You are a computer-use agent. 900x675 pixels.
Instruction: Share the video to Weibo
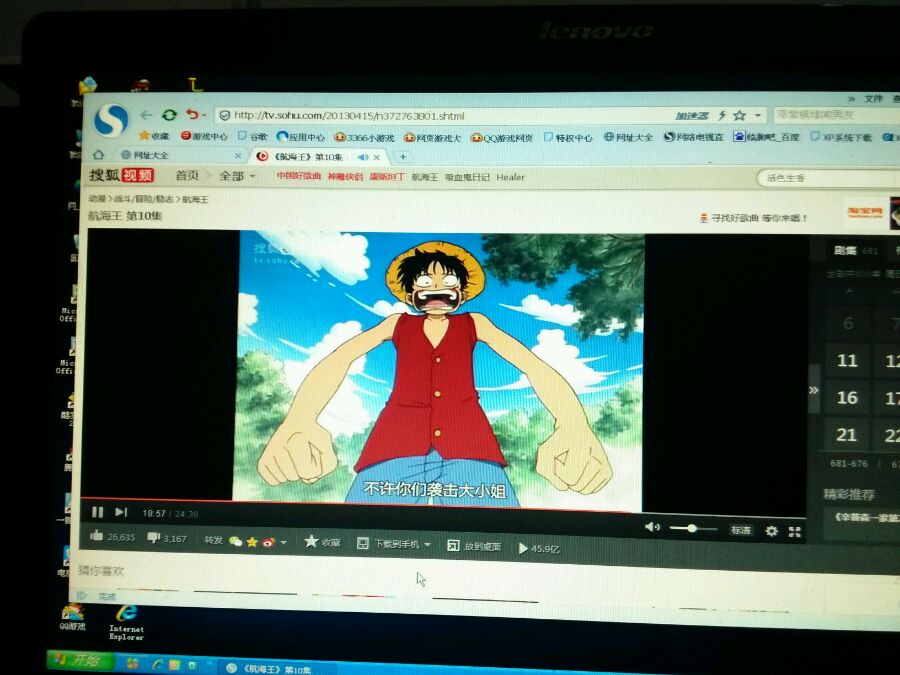(x=269, y=542)
